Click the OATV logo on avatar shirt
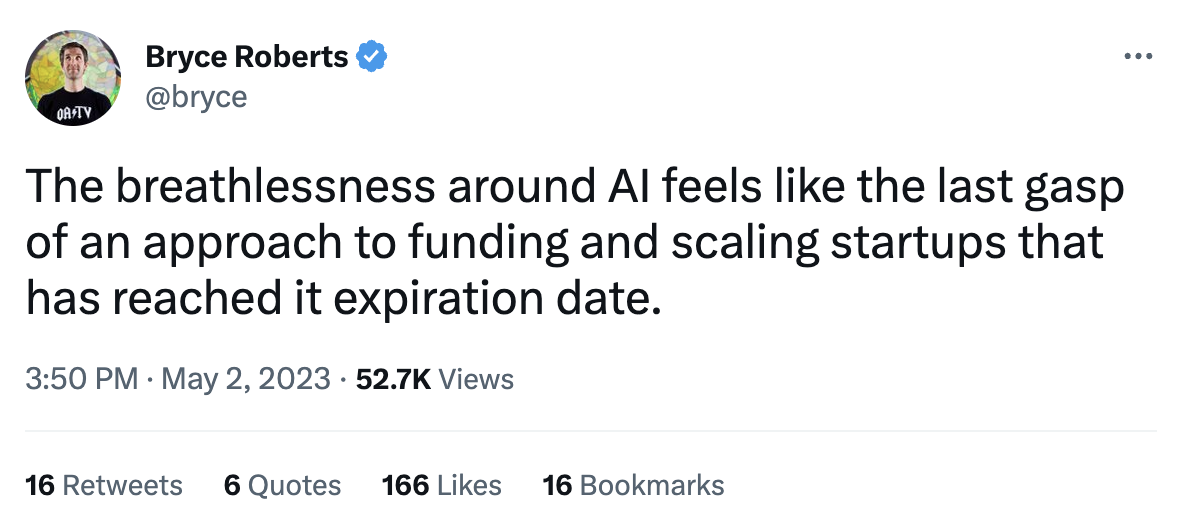 coord(74,113)
